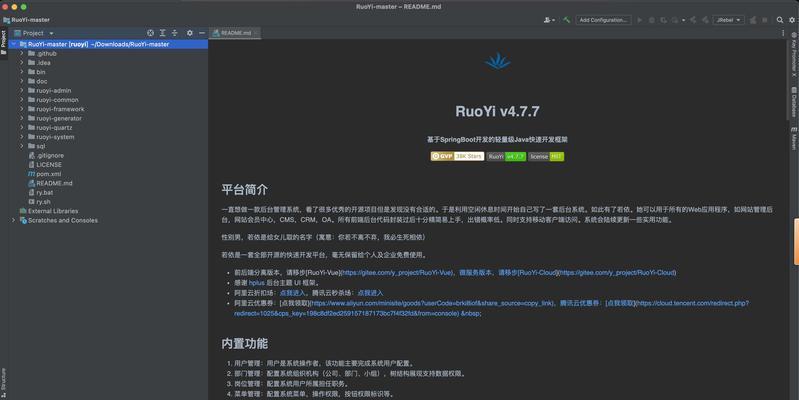
Task: Open editor tabs more options icon
Action: [783, 33]
